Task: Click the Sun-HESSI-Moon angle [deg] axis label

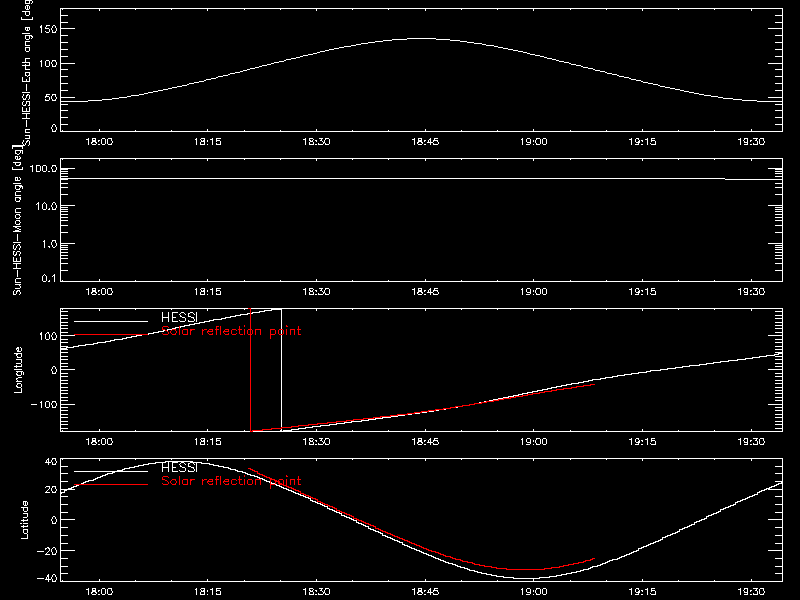Action: [17, 220]
